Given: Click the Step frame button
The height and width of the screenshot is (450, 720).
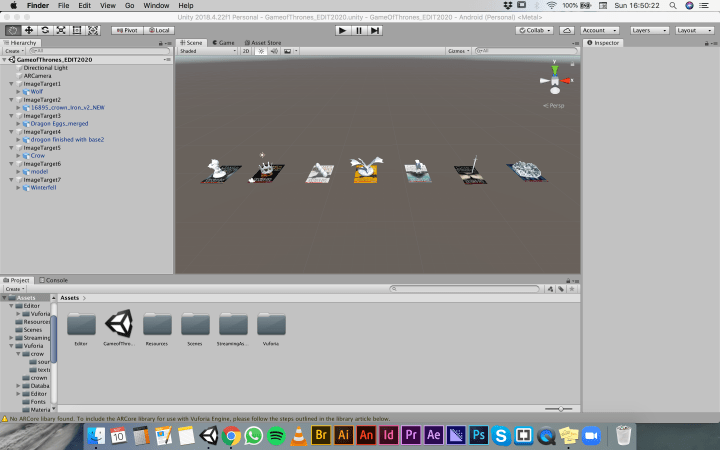Looking at the screenshot, I should click(x=375, y=30).
